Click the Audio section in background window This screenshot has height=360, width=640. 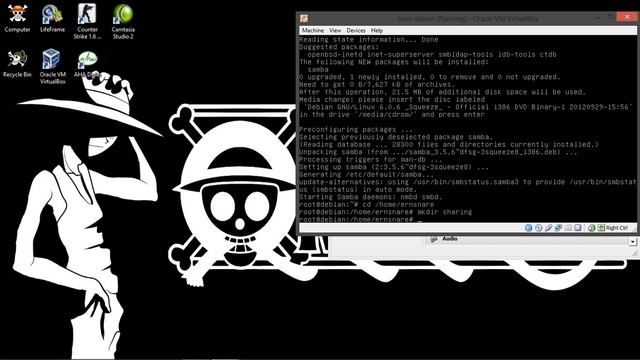[x=450, y=239]
